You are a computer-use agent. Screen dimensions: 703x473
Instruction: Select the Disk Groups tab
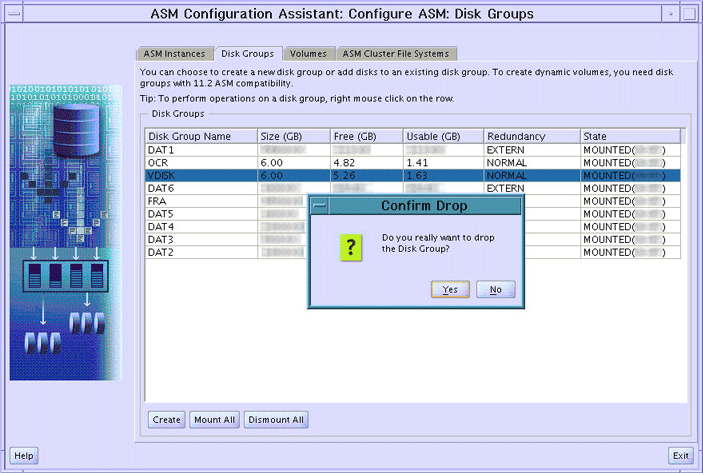coord(247,54)
